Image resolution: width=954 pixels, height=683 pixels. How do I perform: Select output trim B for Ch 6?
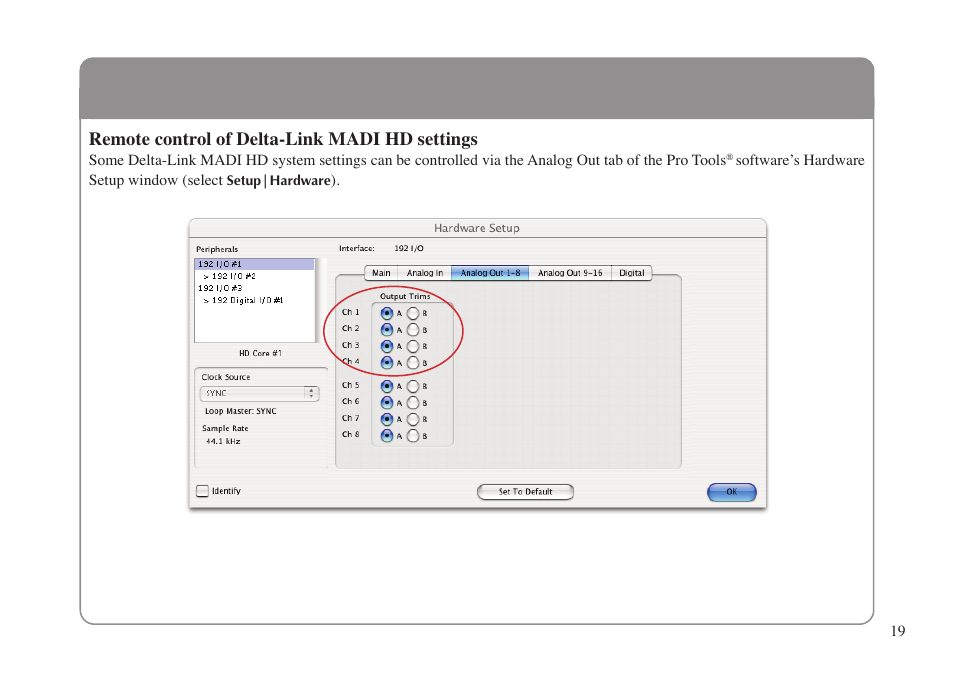[x=413, y=403]
